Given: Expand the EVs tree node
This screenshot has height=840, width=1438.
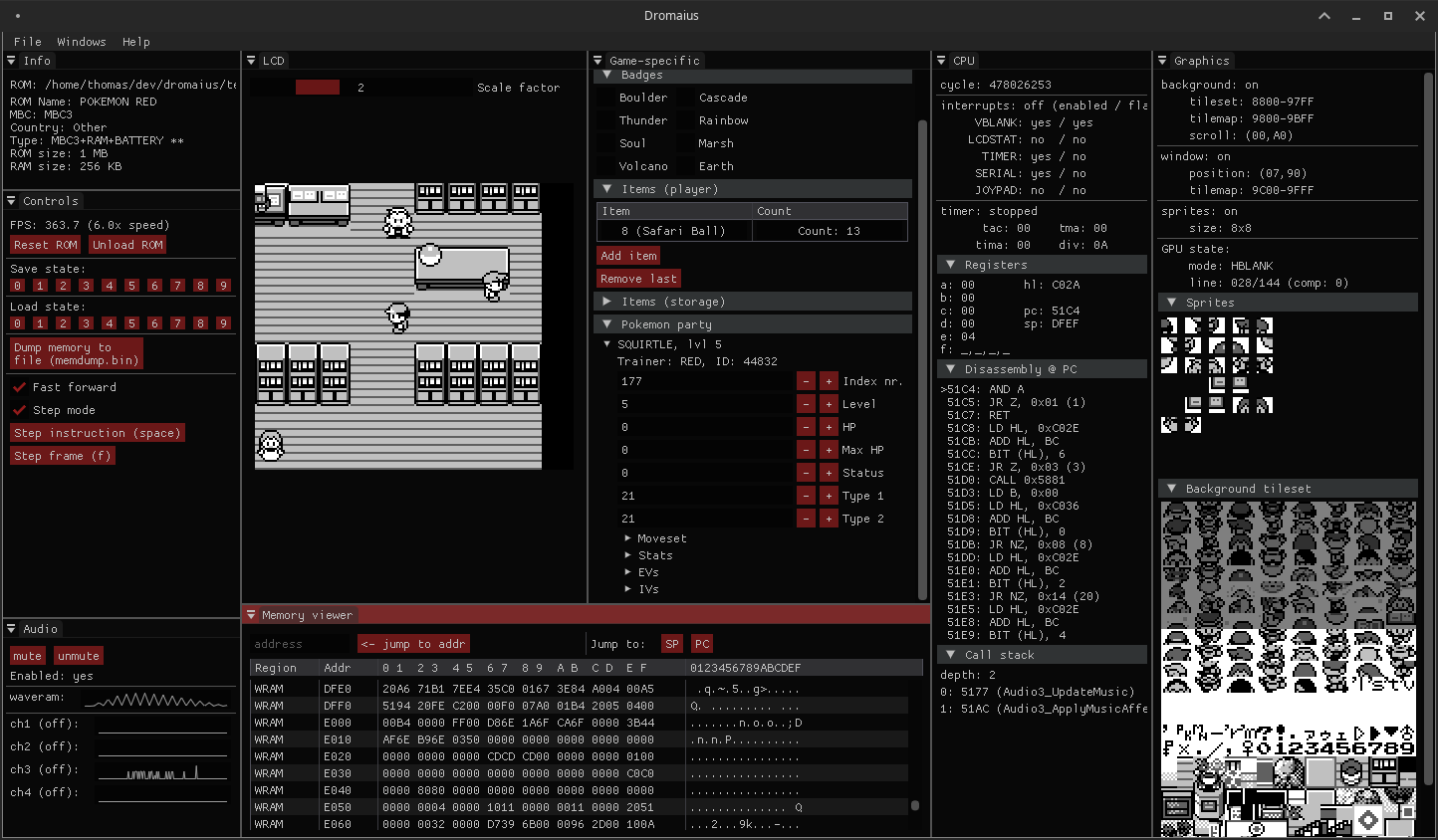Looking at the screenshot, I should pyautogui.click(x=627, y=572).
